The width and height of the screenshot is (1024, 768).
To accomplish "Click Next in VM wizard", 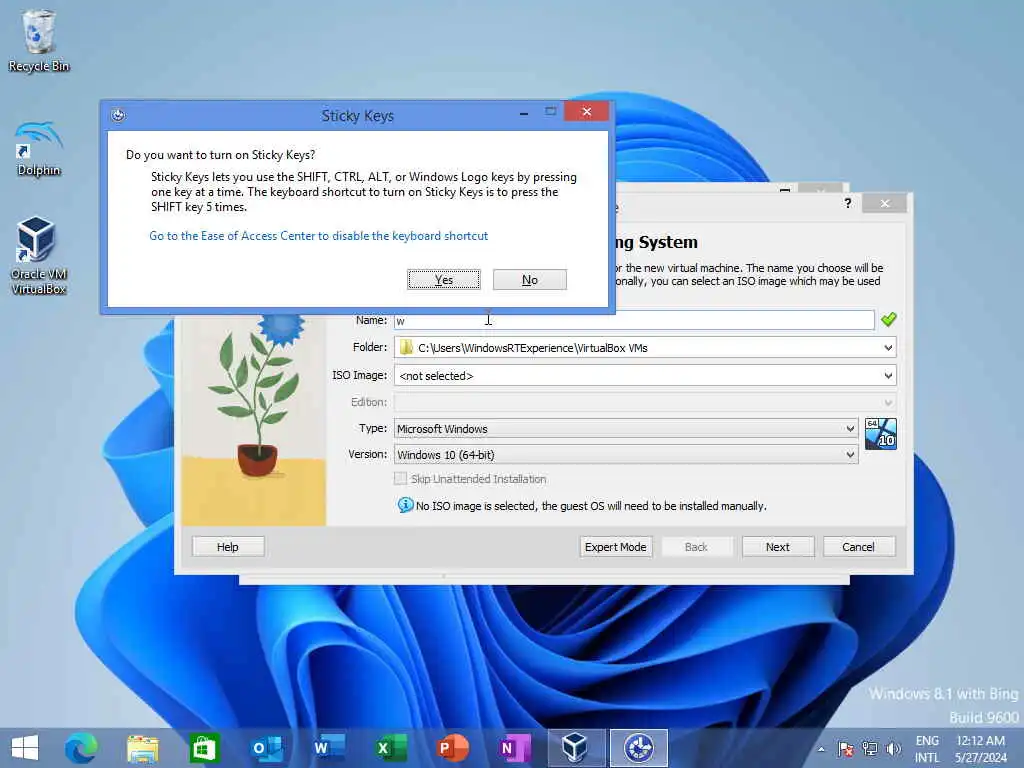I will point(778,547).
